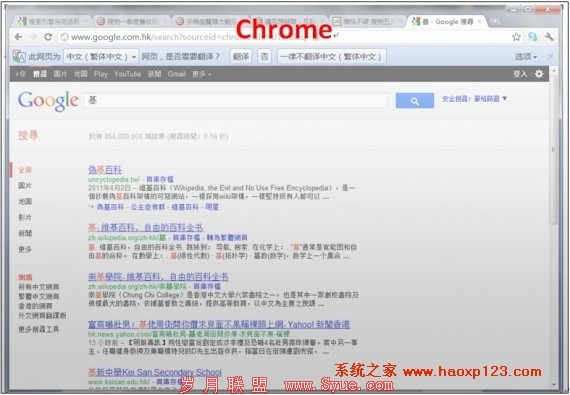Screen dimensions: 570x395
Task: Bookmark this page with star icon
Action: point(516,37)
